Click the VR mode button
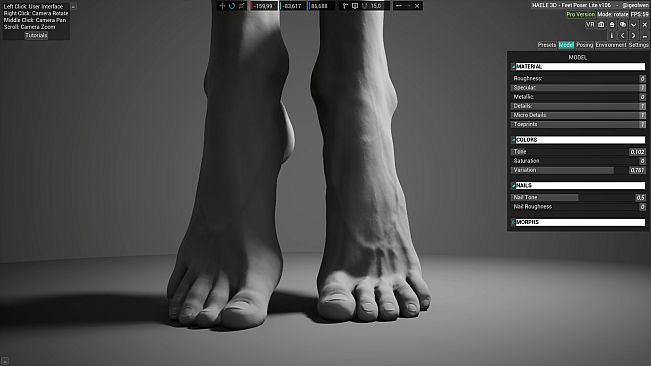 coord(590,24)
